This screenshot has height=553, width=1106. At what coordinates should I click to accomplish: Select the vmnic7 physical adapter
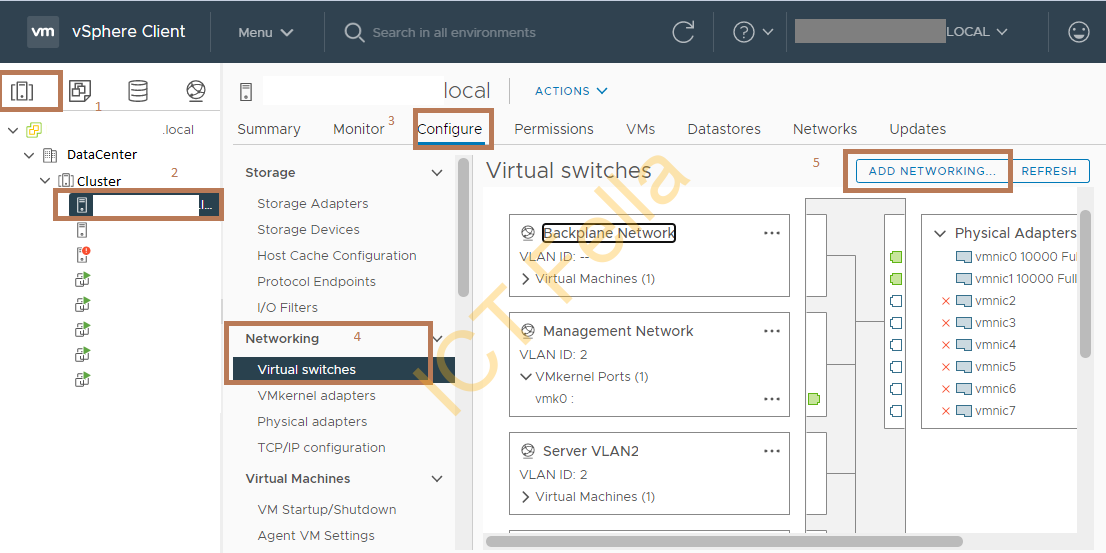pyautogui.click(x=985, y=410)
